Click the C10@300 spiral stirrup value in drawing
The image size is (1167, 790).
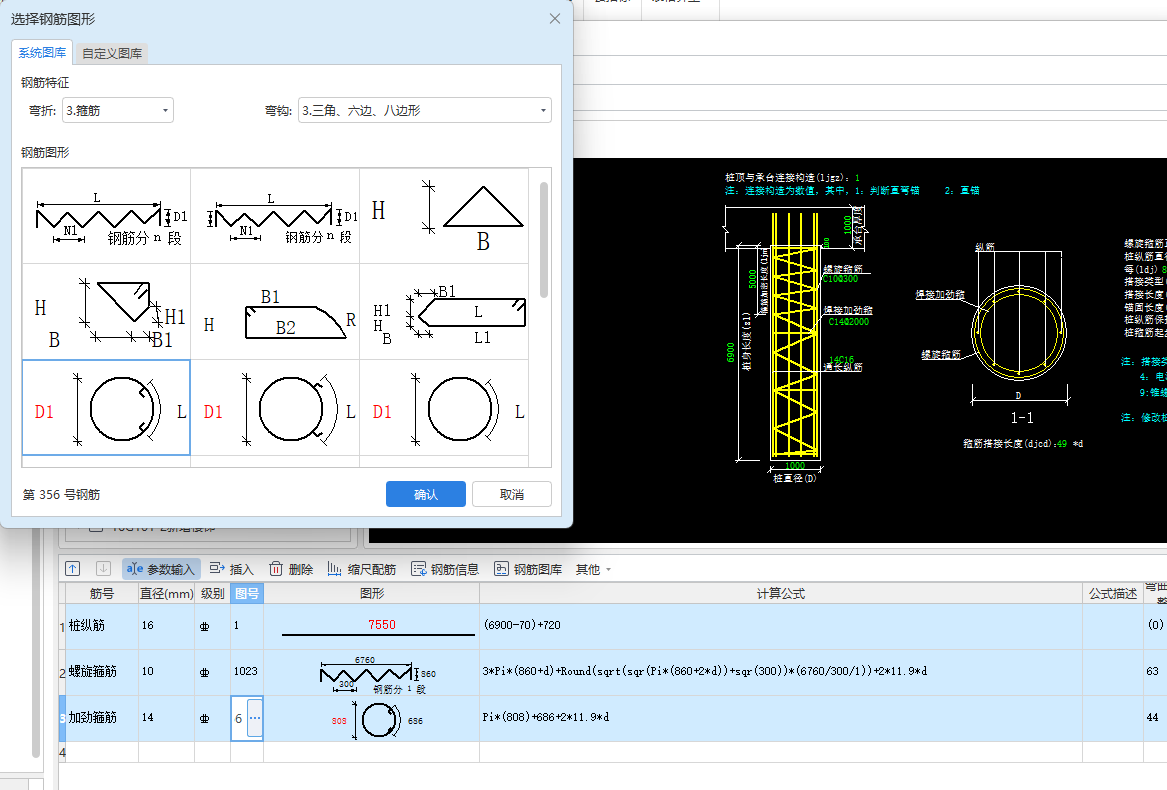[840, 279]
